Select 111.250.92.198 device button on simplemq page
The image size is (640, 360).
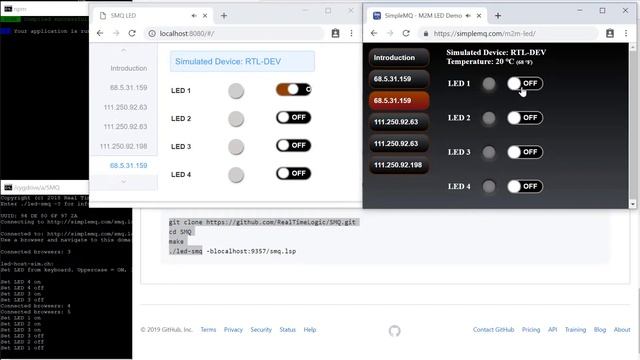pyautogui.click(x=399, y=165)
